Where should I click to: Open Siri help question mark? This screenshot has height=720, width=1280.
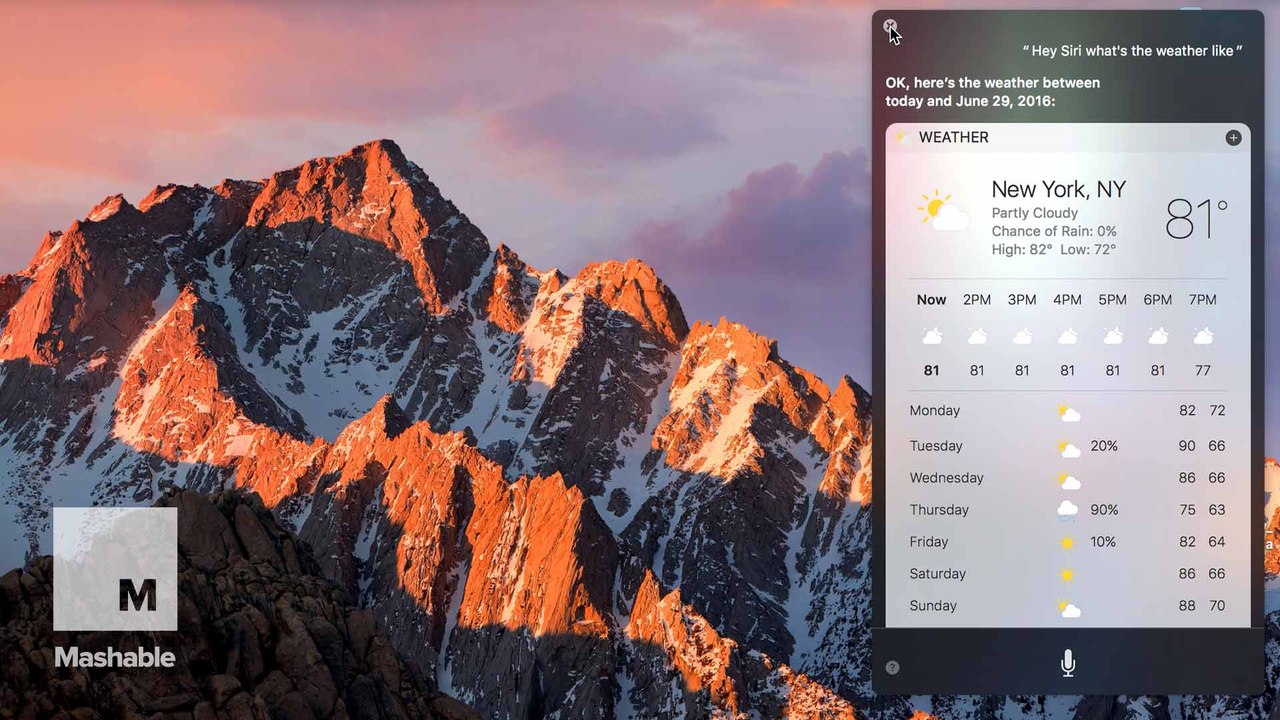(893, 667)
